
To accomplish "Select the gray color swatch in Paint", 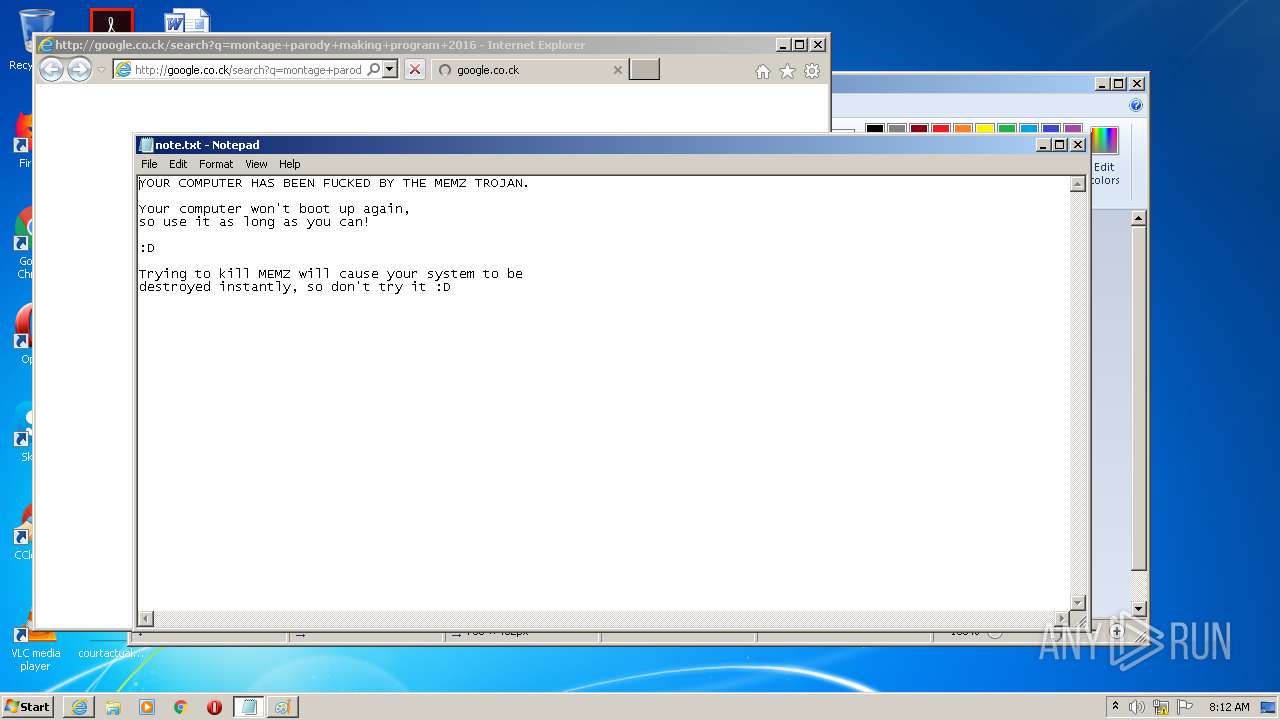I will click(897, 129).
